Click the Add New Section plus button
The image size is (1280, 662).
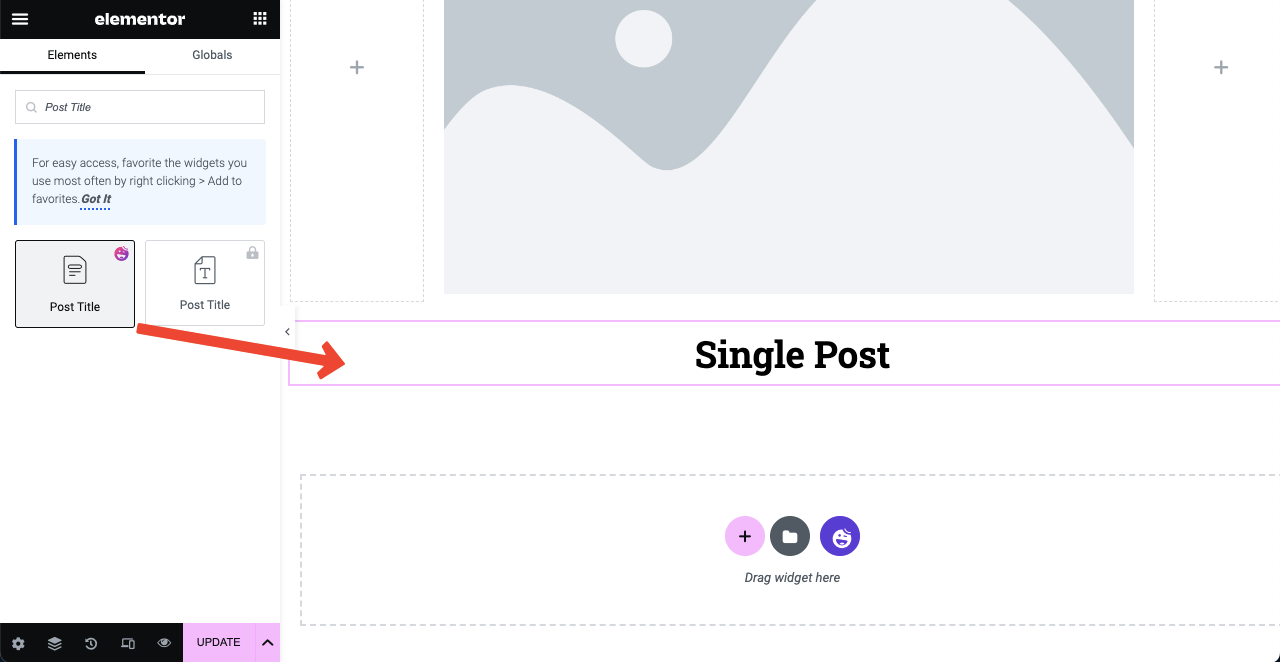pos(744,537)
